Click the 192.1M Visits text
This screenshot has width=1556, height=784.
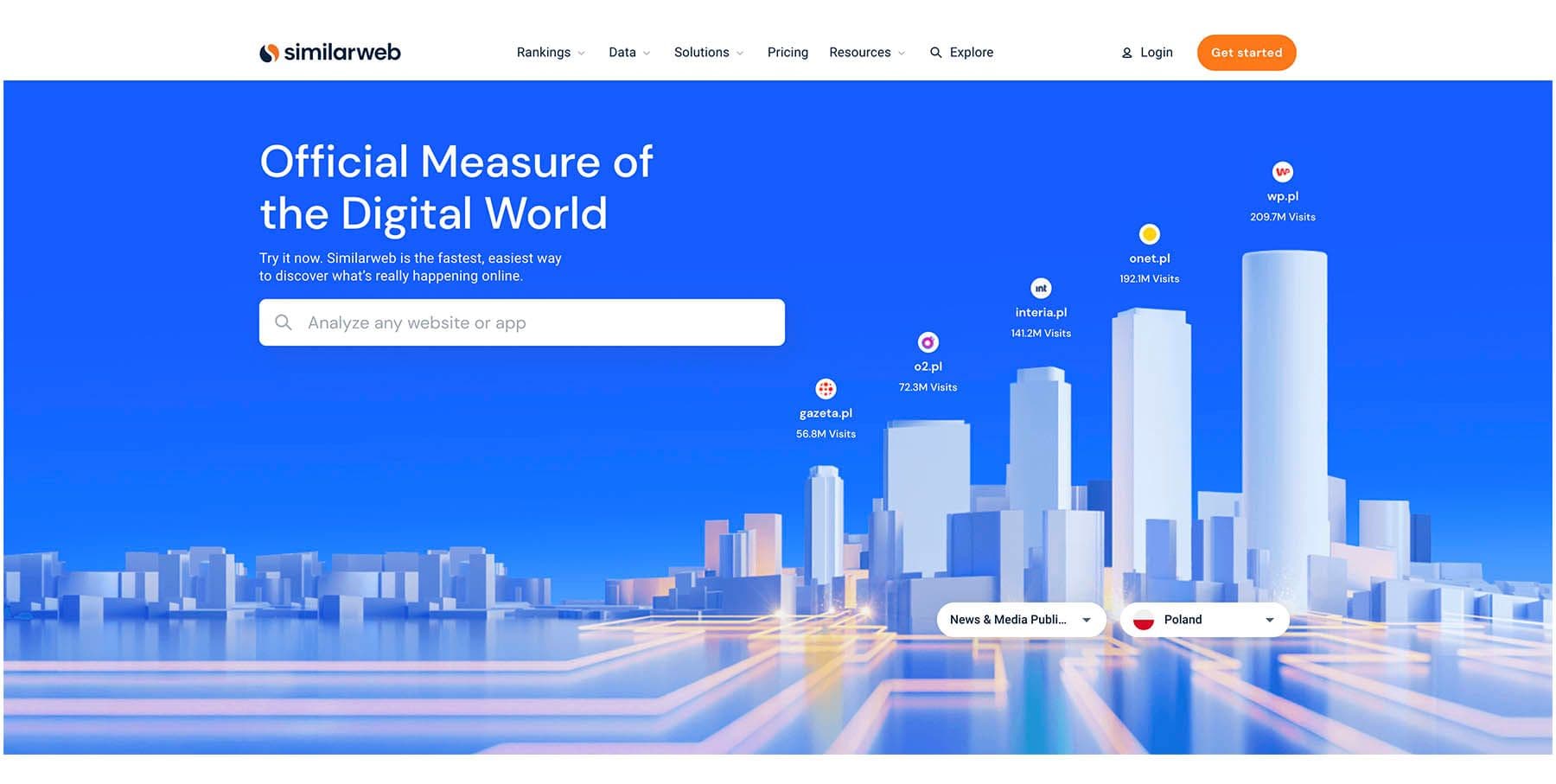[x=1149, y=278]
